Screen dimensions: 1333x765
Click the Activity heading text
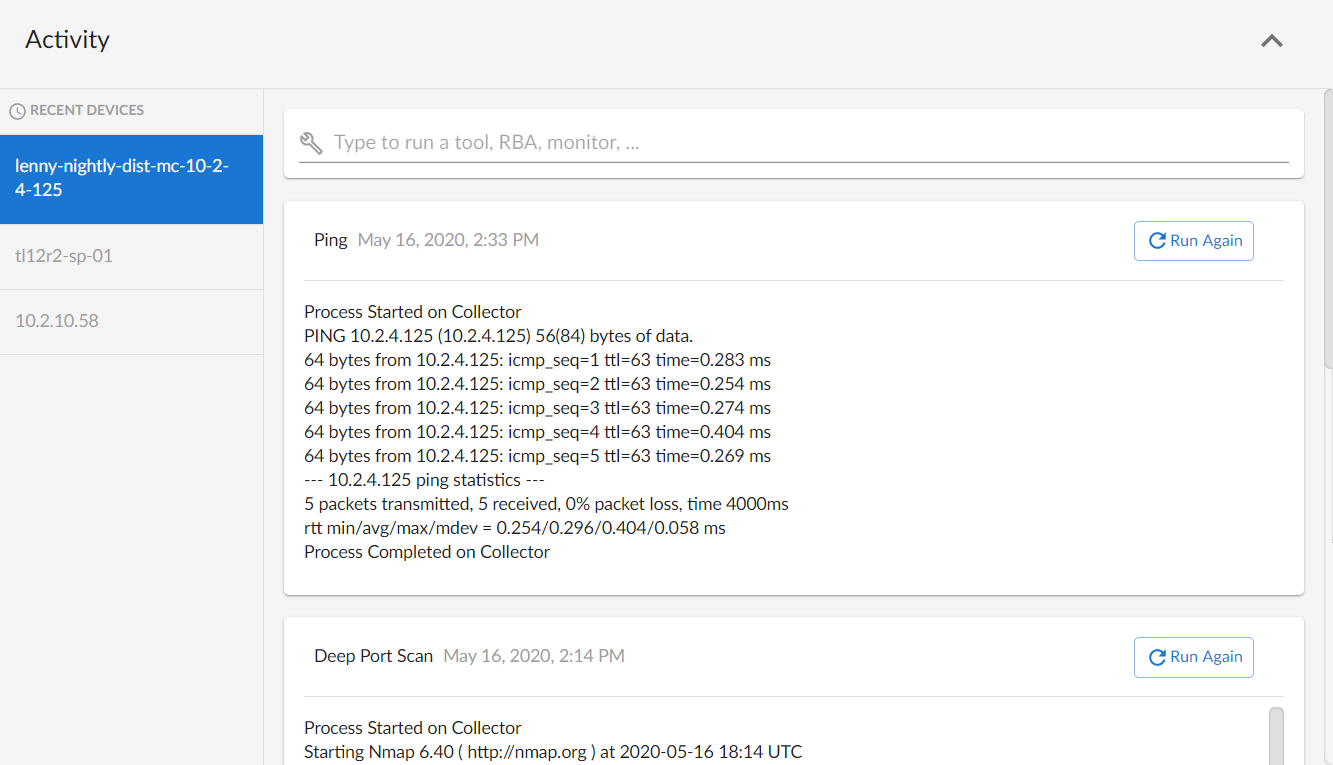click(x=67, y=40)
